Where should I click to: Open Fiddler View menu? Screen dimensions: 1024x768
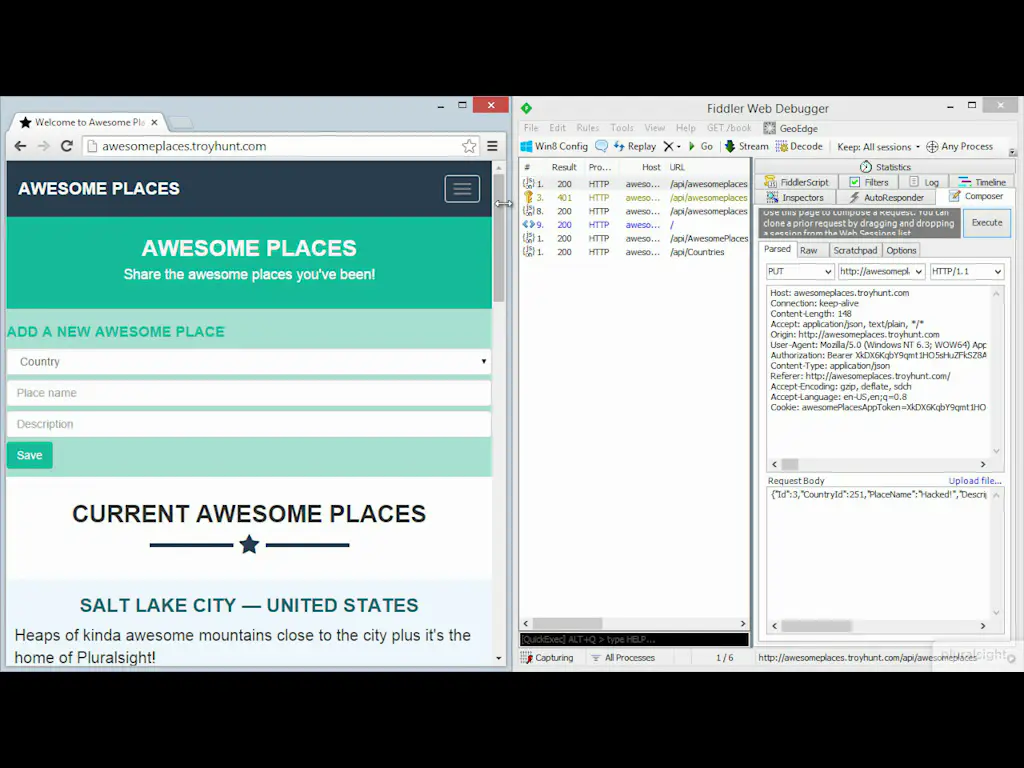point(654,128)
